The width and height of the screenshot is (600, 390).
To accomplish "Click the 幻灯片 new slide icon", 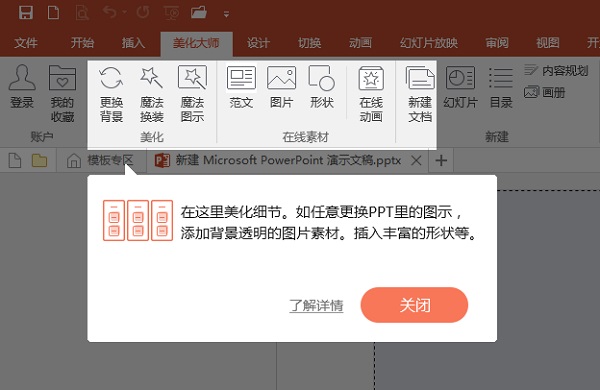I will coord(460,87).
